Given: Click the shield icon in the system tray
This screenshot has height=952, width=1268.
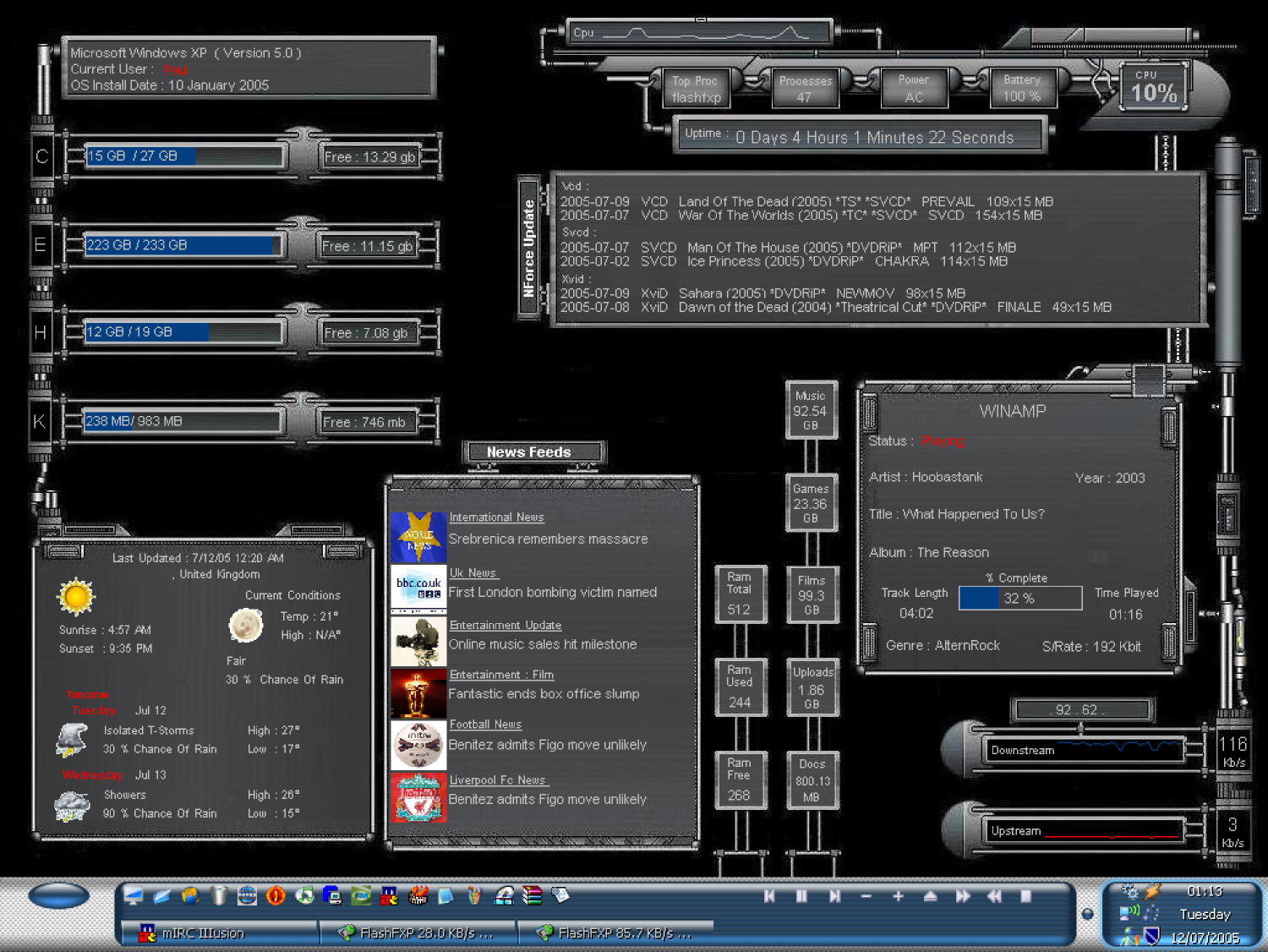Looking at the screenshot, I should tap(1151, 936).
